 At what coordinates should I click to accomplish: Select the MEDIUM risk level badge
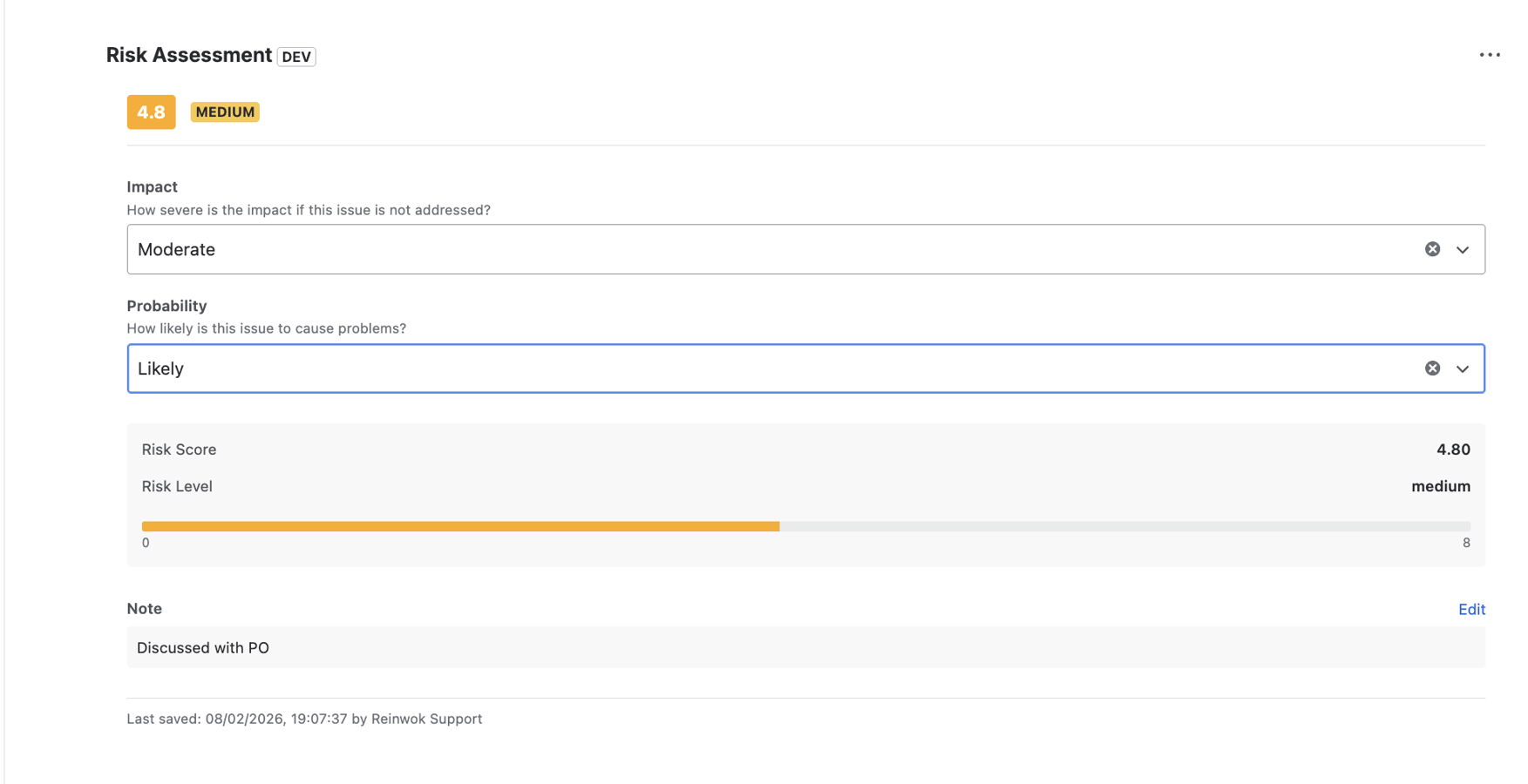(x=224, y=112)
